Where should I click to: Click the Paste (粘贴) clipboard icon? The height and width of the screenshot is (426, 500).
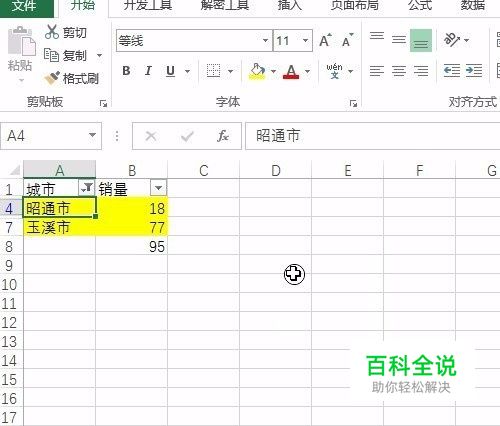click(x=21, y=41)
